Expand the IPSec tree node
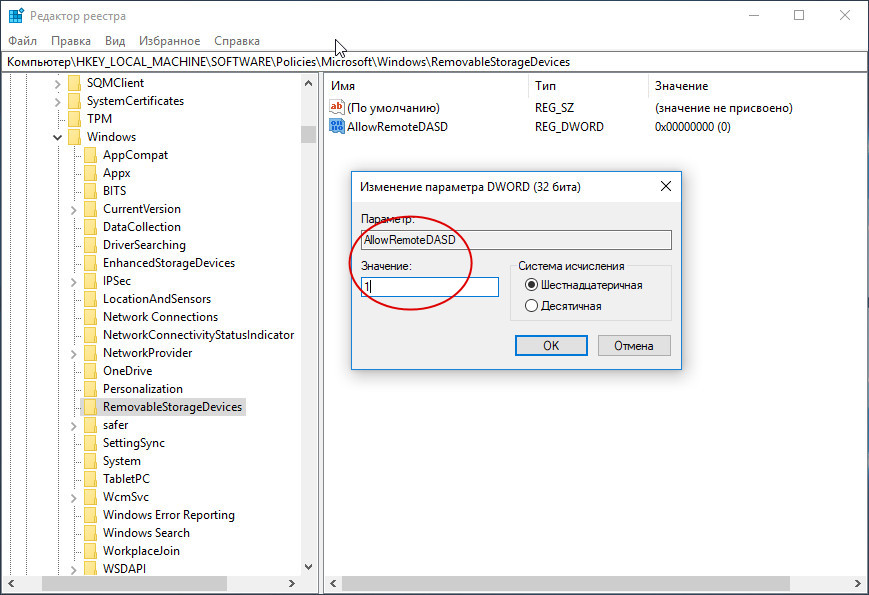Viewport: 869px width, 595px height. point(74,281)
